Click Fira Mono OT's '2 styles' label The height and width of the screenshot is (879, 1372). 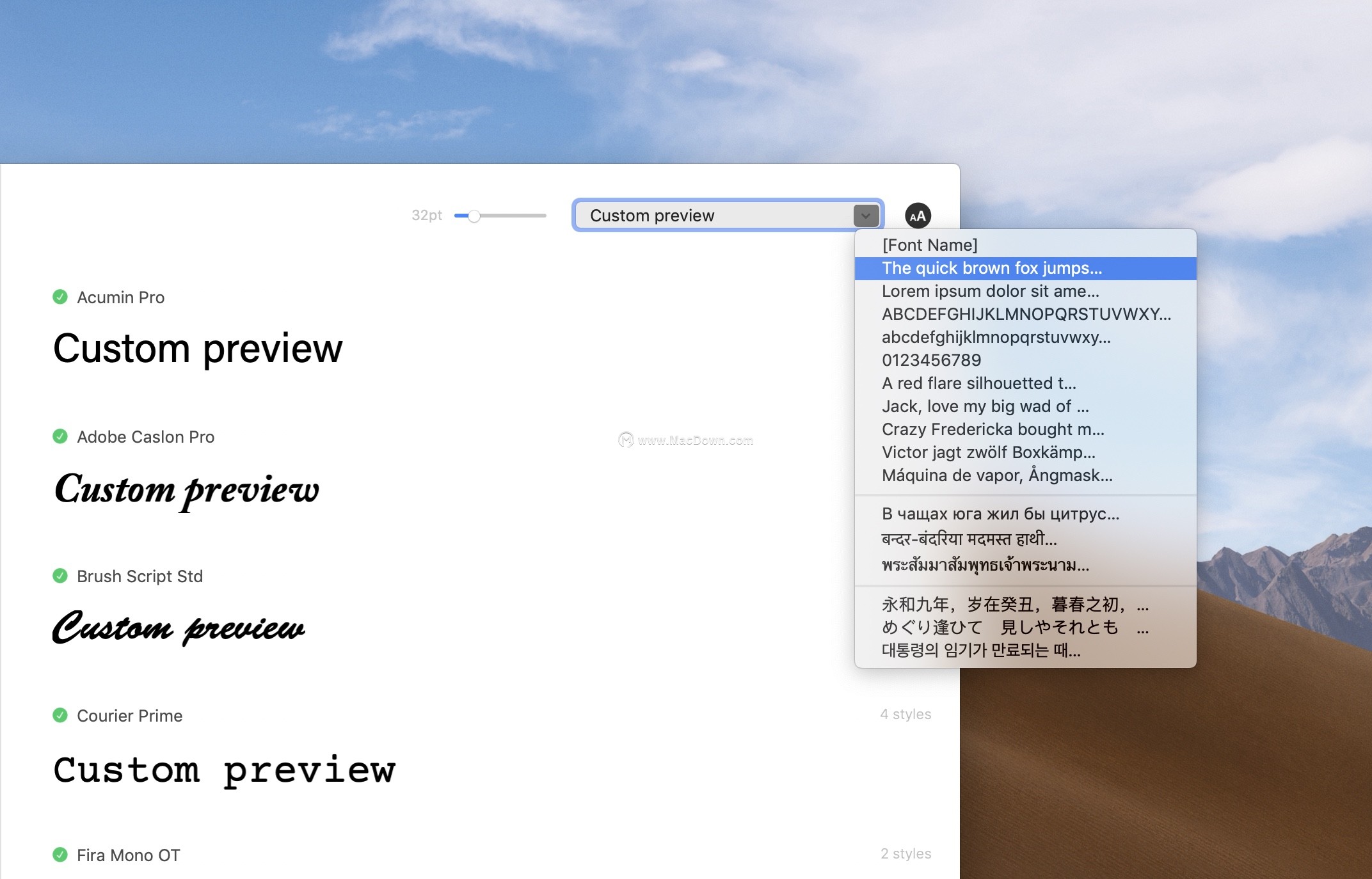(x=905, y=854)
